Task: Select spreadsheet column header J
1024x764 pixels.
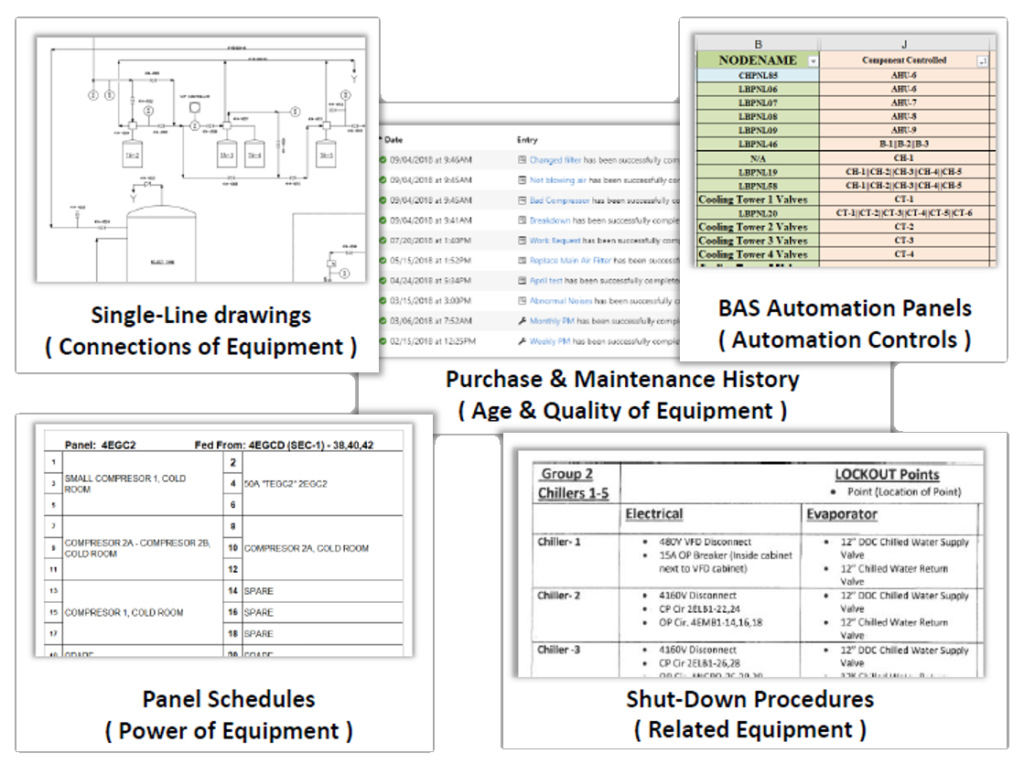Action: click(904, 44)
